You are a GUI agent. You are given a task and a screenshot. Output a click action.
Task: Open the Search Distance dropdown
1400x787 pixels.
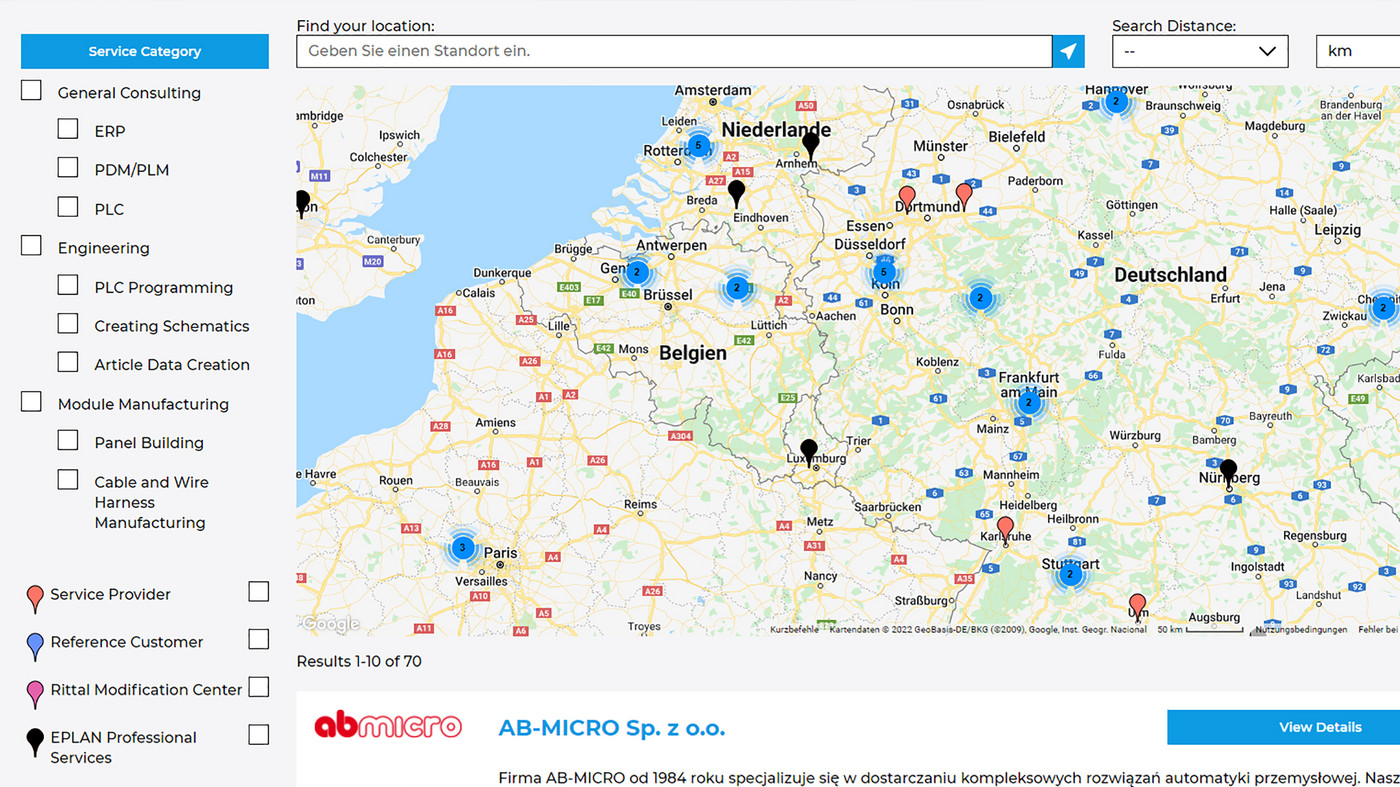pyautogui.click(x=1200, y=51)
